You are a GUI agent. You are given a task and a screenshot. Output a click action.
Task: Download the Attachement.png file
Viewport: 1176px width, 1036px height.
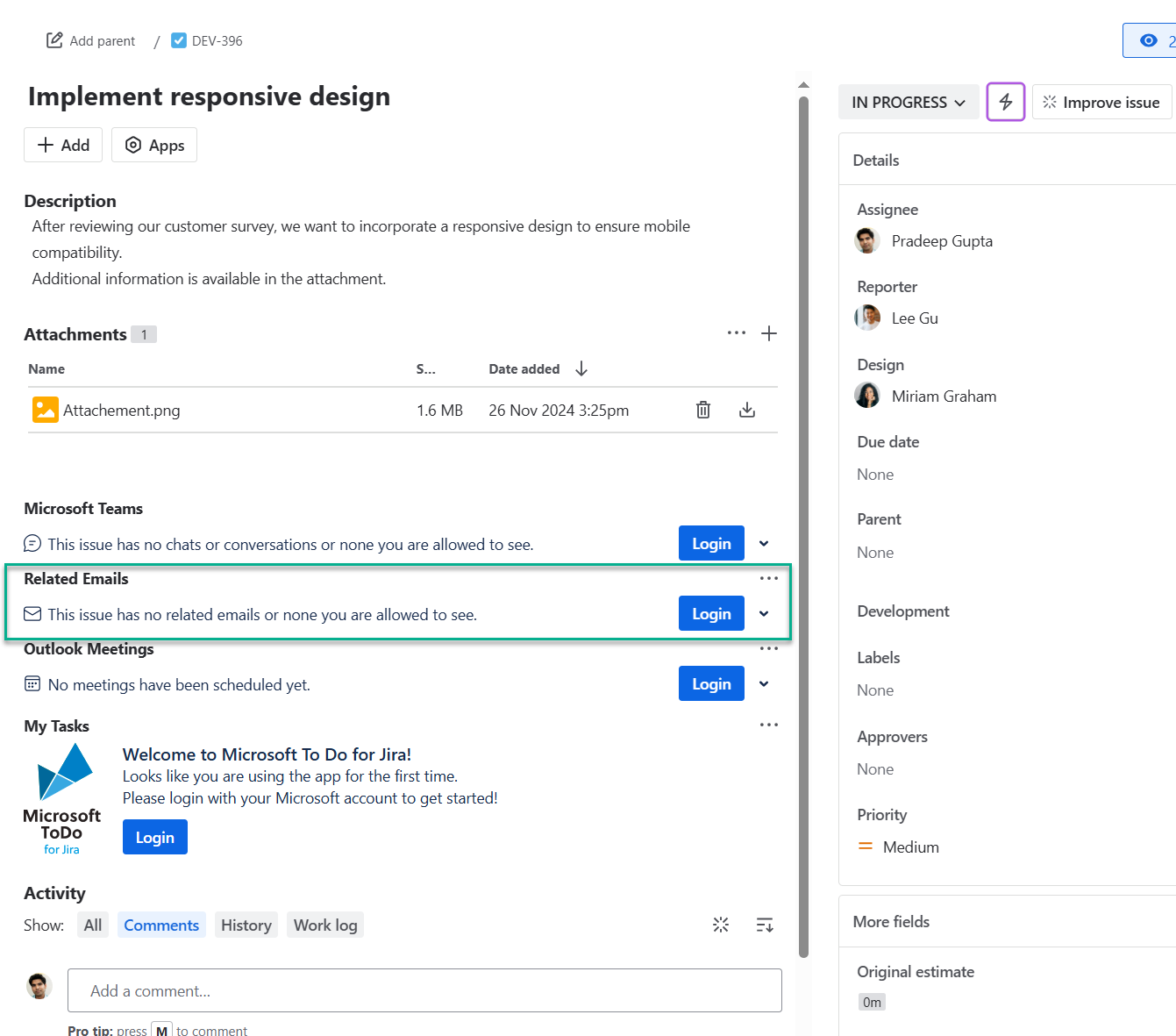(746, 410)
